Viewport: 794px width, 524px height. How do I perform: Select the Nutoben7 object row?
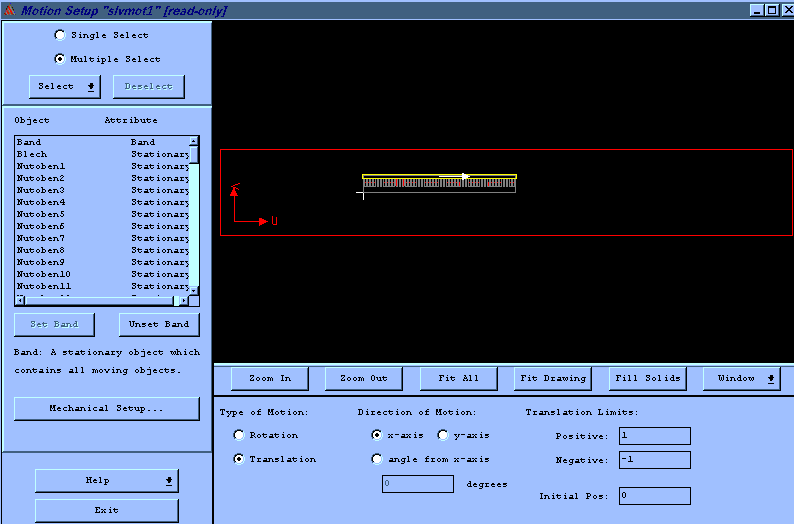[102, 238]
